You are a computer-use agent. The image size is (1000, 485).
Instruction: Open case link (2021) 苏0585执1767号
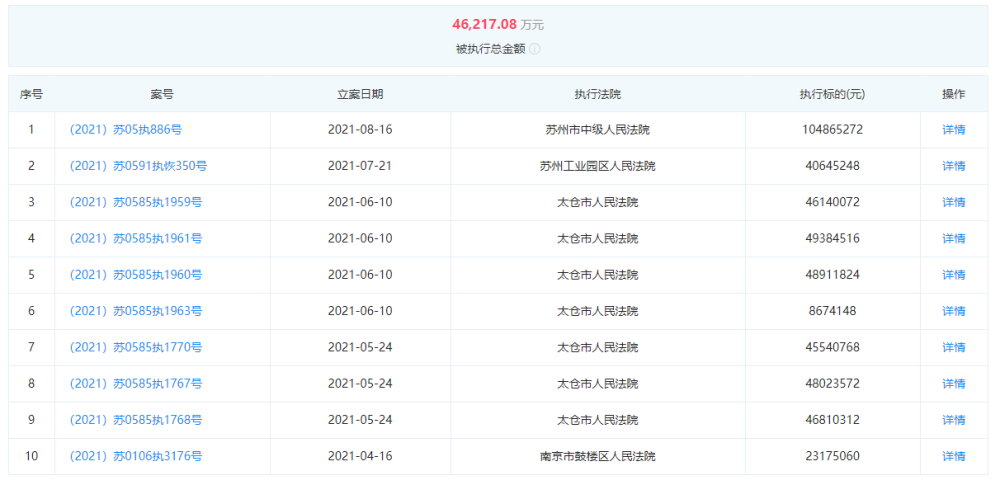coord(136,384)
